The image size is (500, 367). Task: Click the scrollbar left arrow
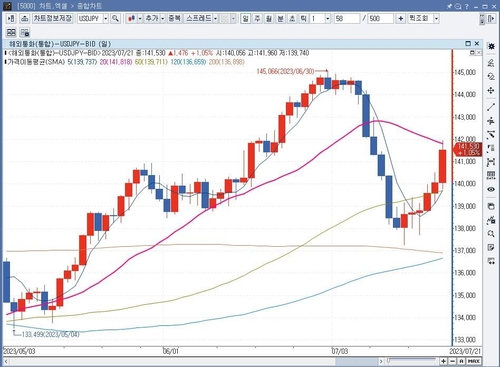click(6, 361)
